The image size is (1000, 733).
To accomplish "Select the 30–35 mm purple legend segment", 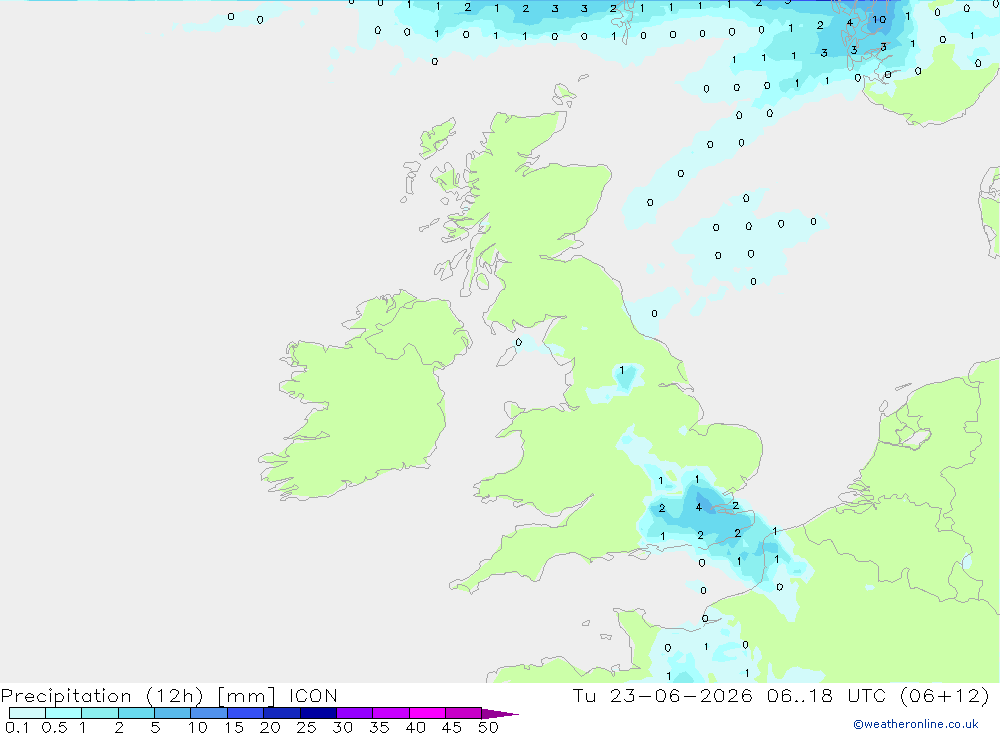I will click(355, 713).
